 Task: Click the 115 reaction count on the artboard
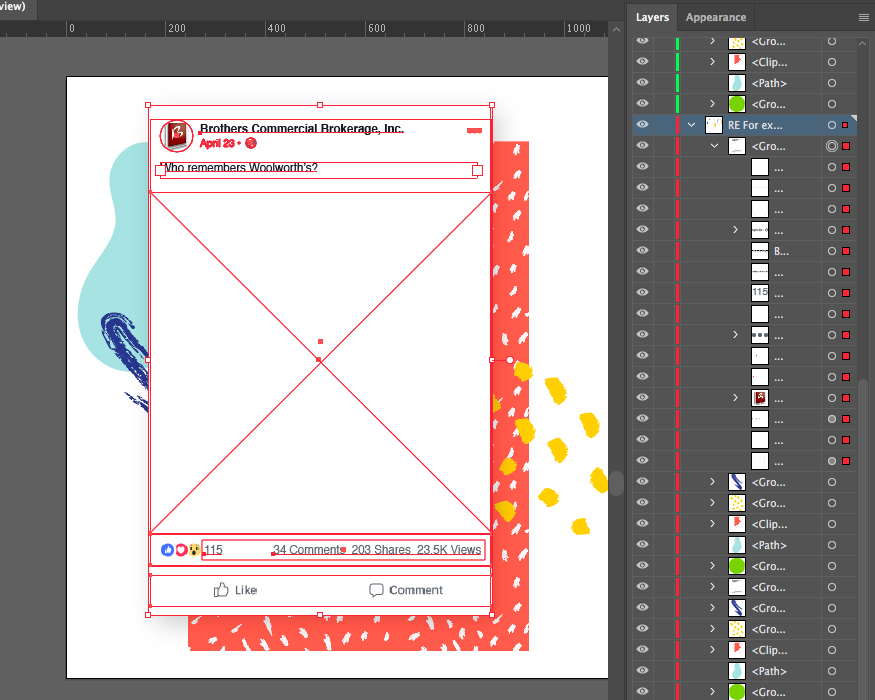tap(214, 550)
